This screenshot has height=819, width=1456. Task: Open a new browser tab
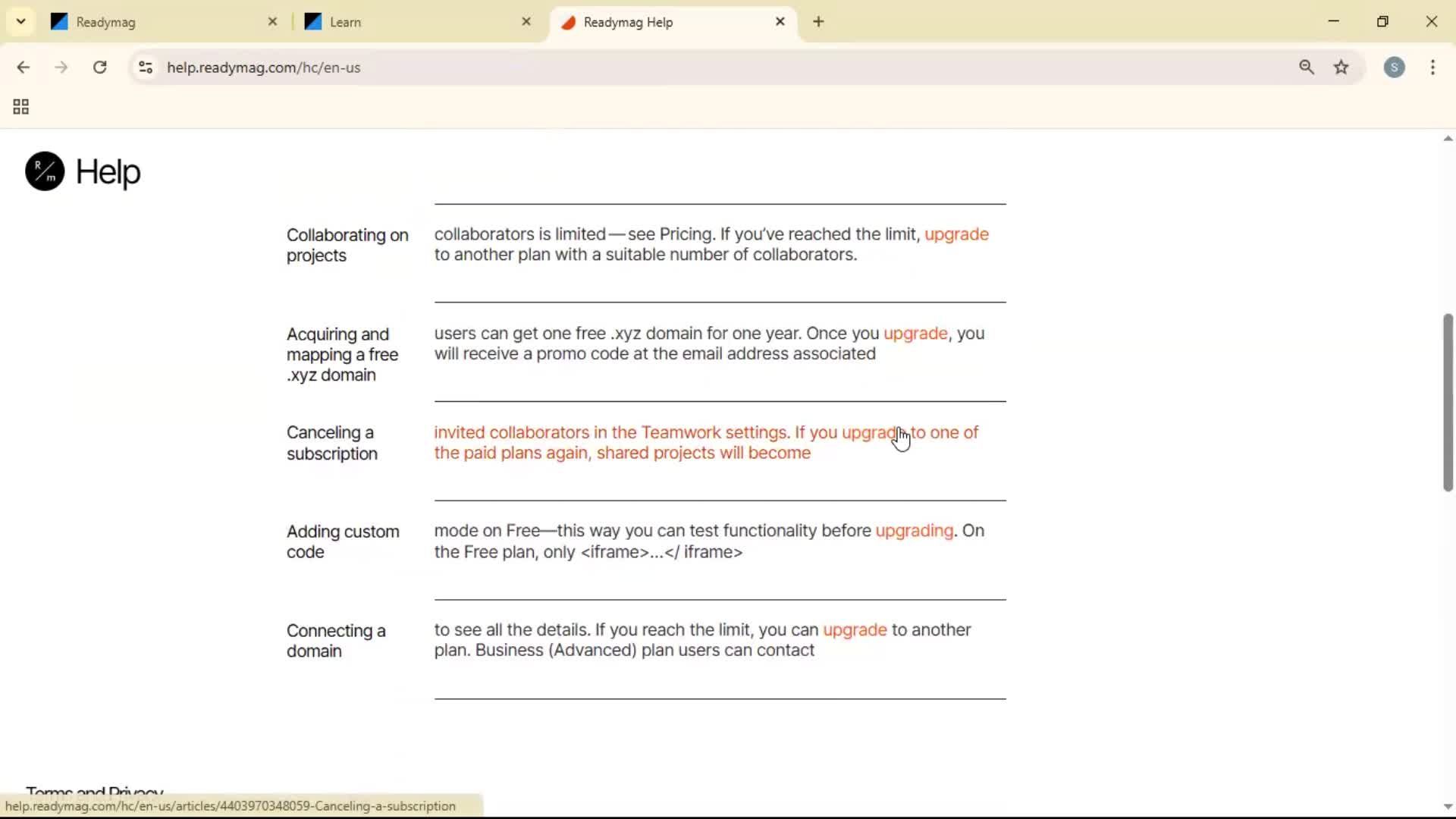tap(819, 21)
